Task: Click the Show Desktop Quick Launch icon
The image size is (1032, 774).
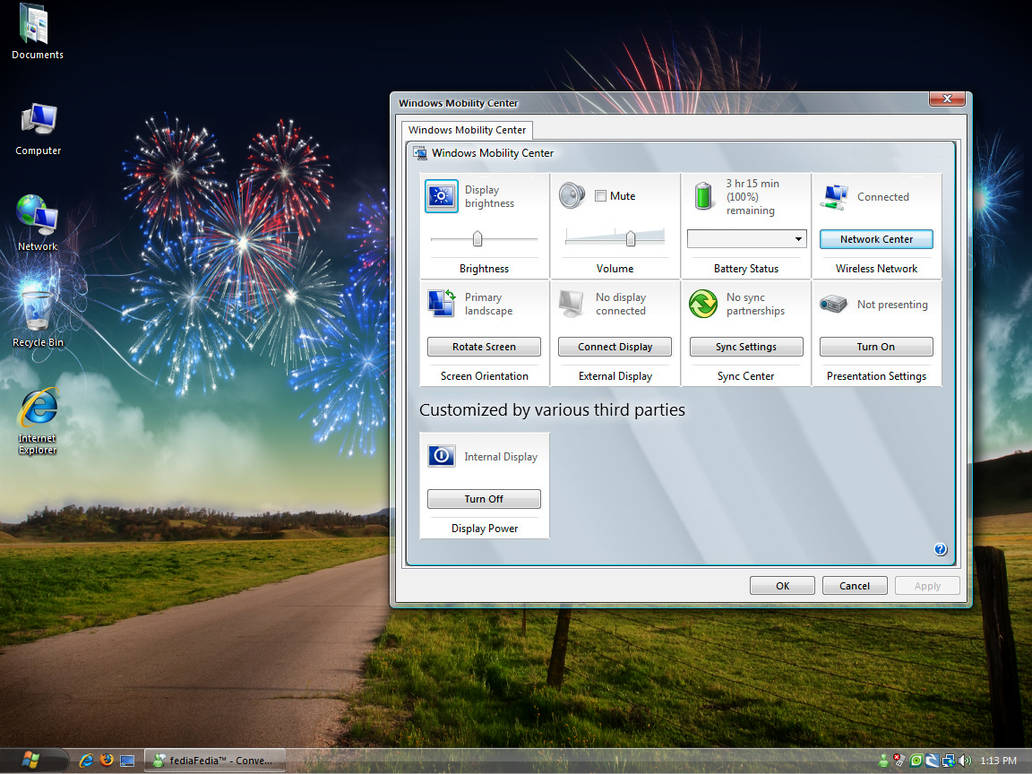Action: [x=128, y=761]
